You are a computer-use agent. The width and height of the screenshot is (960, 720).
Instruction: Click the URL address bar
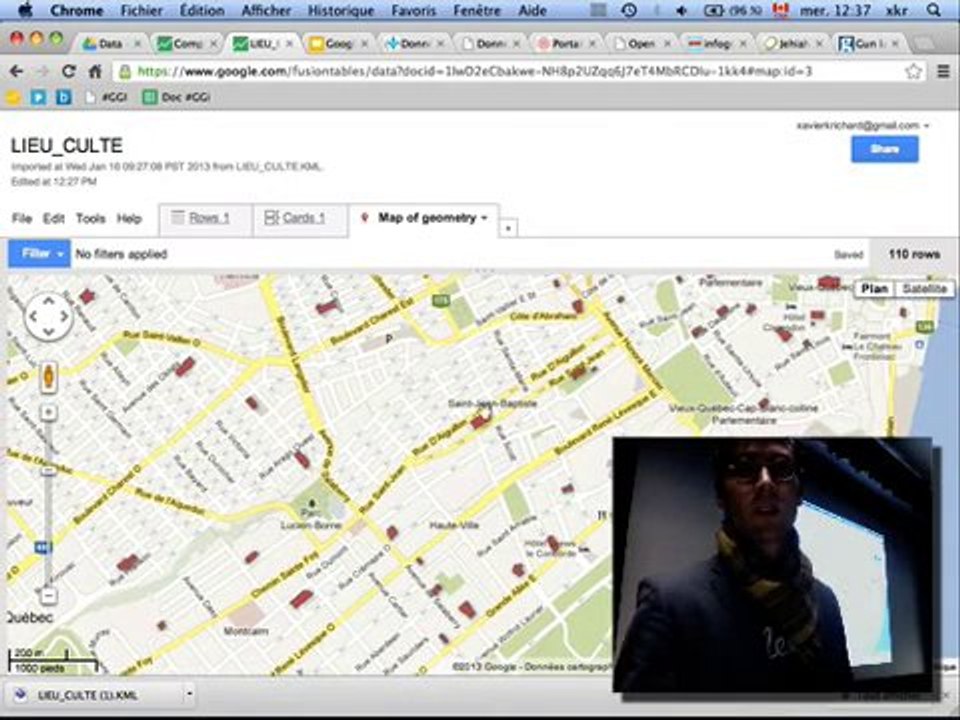click(513, 72)
